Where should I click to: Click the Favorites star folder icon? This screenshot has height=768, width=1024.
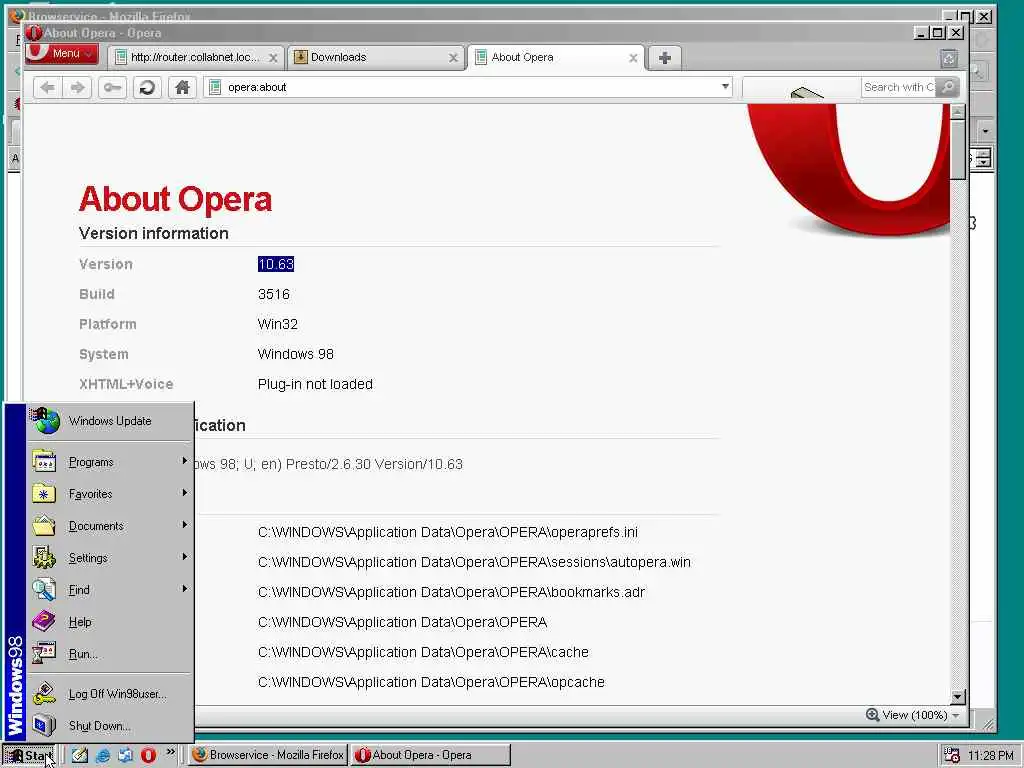click(x=44, y=494)
